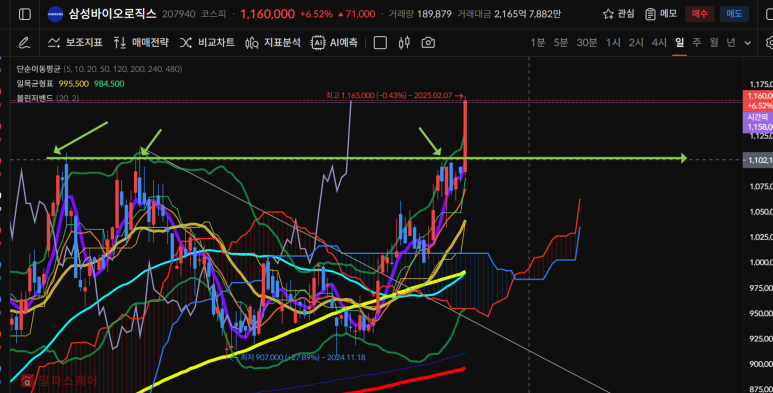Select the 년 yearly timeframe
Image resolution: width=773 pixels, height=393 pixels.
(731, 43)
